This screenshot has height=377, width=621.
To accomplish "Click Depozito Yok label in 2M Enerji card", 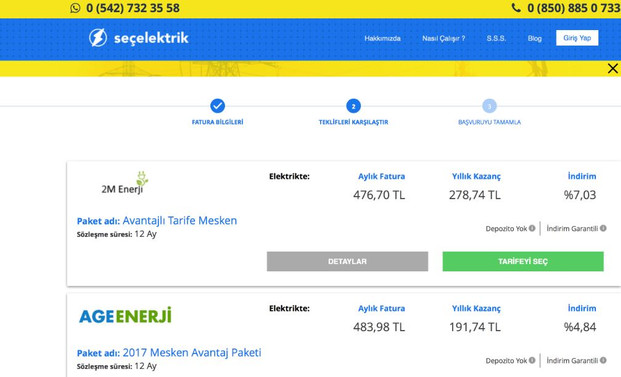I will click(506, 228).
